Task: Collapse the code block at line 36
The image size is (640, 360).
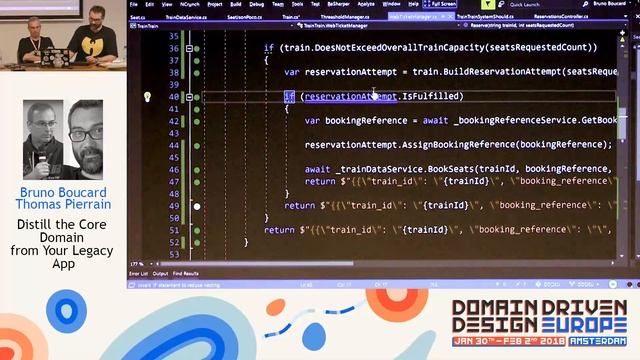Action: click(189, 49)
